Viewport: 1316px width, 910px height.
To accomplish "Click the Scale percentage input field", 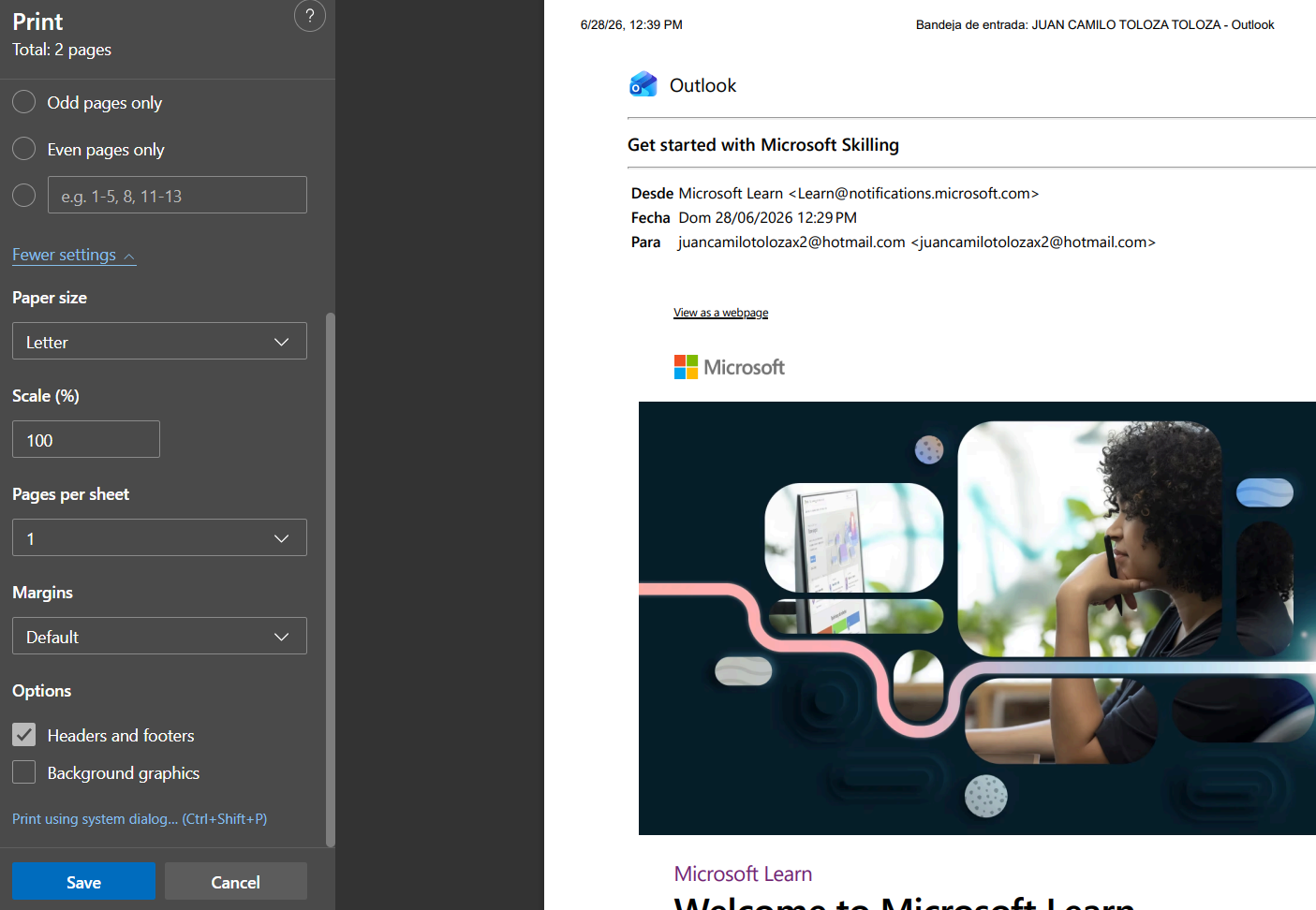I will click(x=86, y=440).
